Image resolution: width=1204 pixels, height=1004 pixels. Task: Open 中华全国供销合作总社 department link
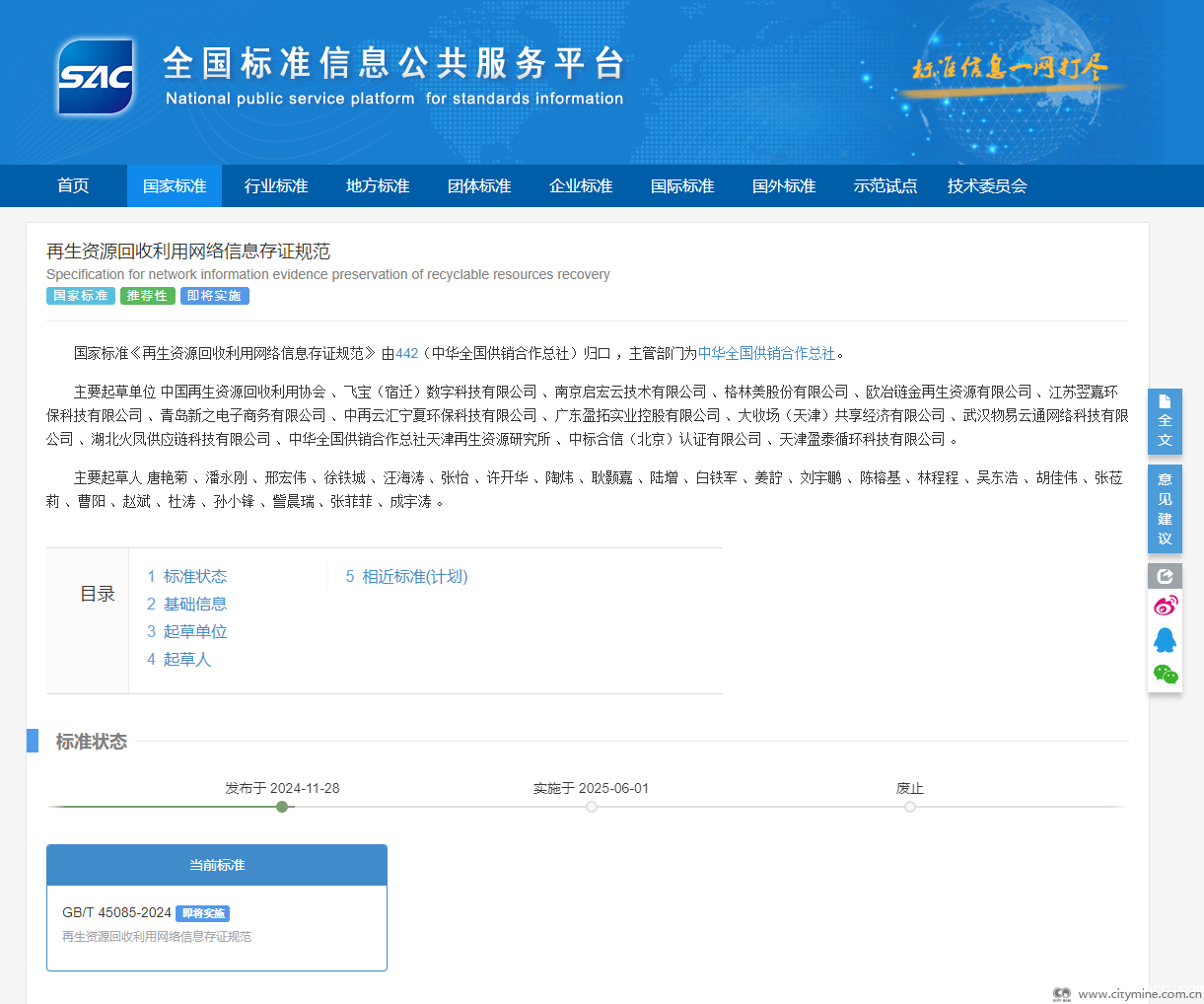pos(766,353)
